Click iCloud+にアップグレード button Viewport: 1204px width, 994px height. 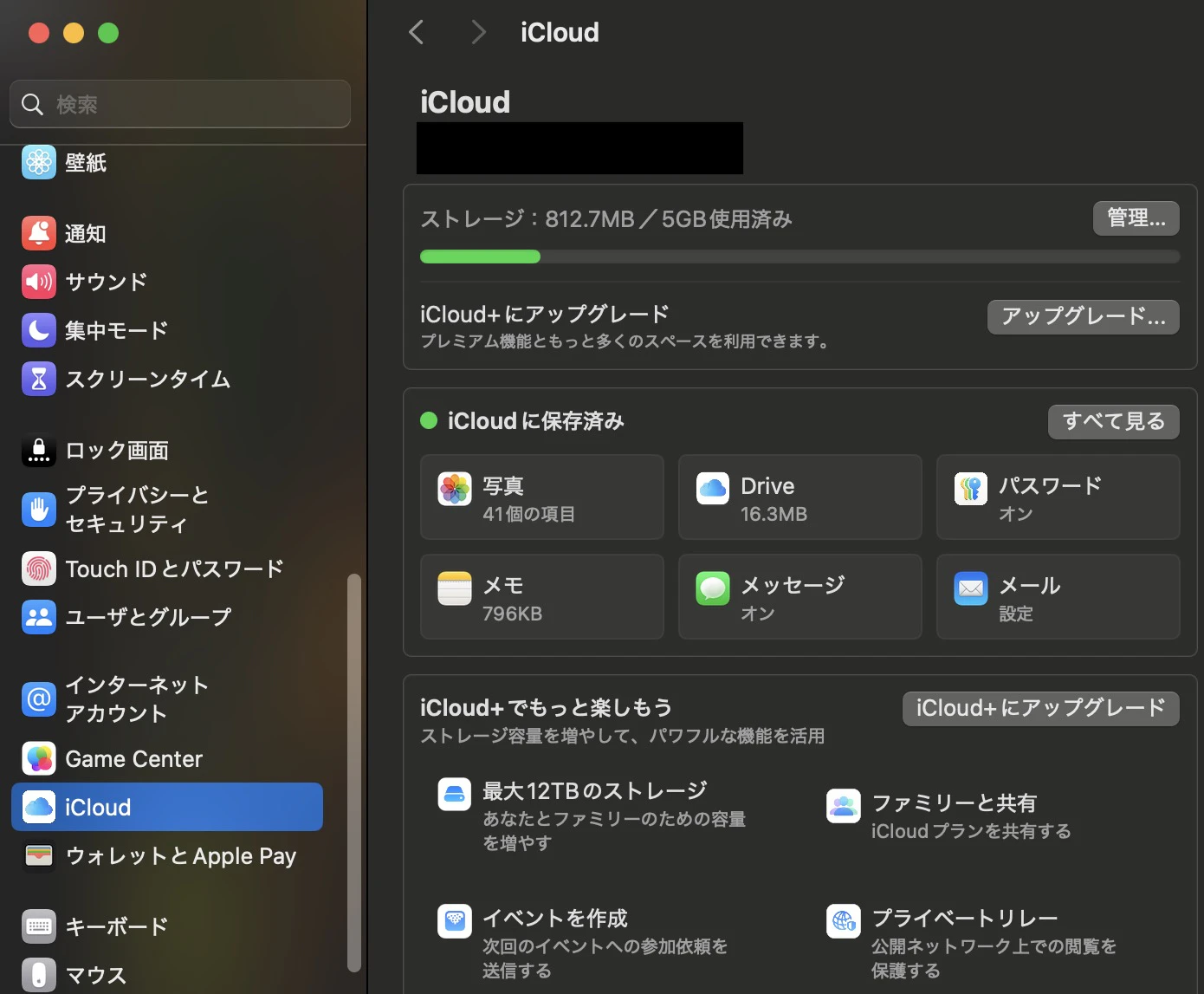(x=1041, y=708)
